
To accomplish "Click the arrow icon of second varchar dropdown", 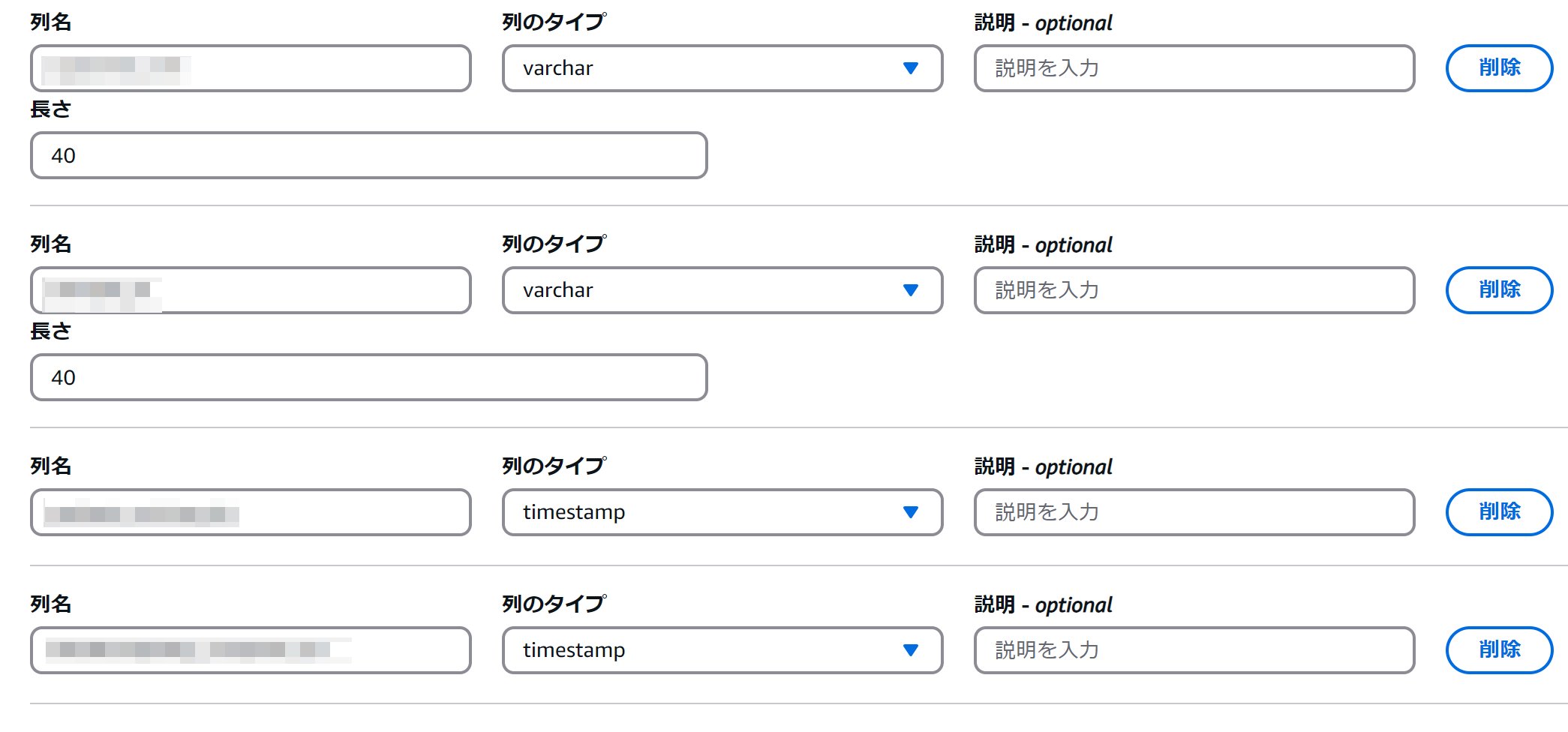I will 911,290.
